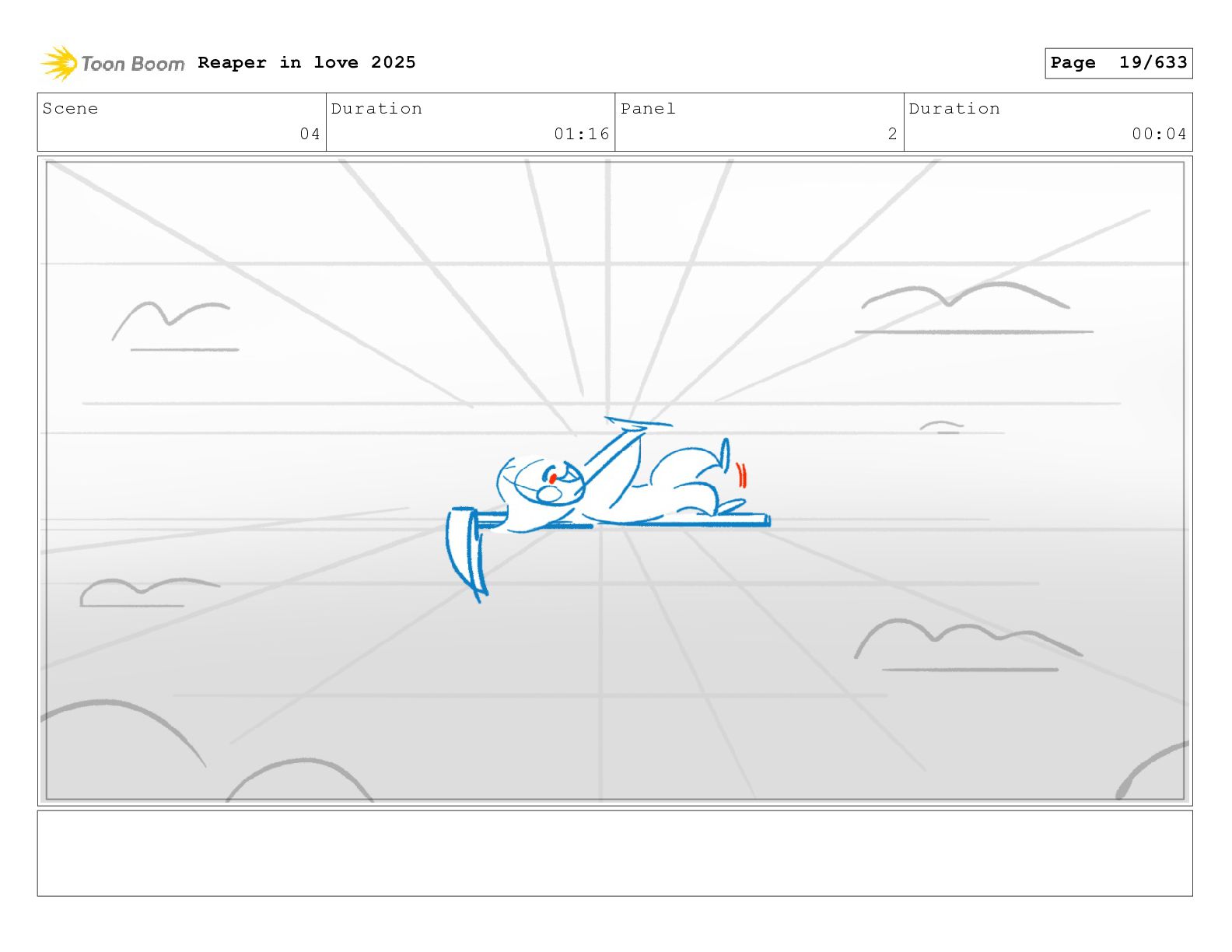Select scene duration value 01:16
This screenshot has width=1232, height=952.
click(x=582, y=134)
